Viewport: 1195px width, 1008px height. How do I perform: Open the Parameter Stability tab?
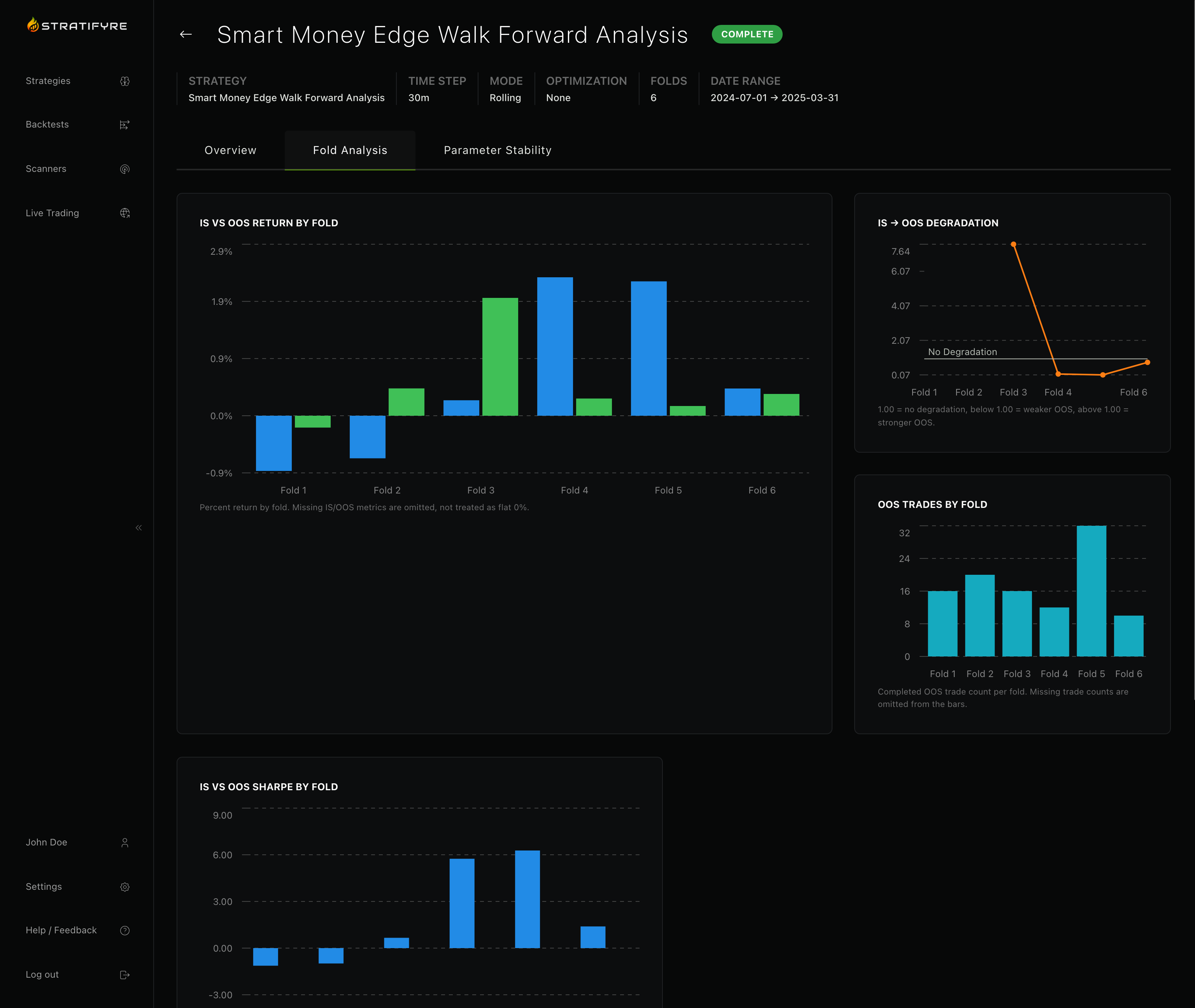(x=497, y=150)
